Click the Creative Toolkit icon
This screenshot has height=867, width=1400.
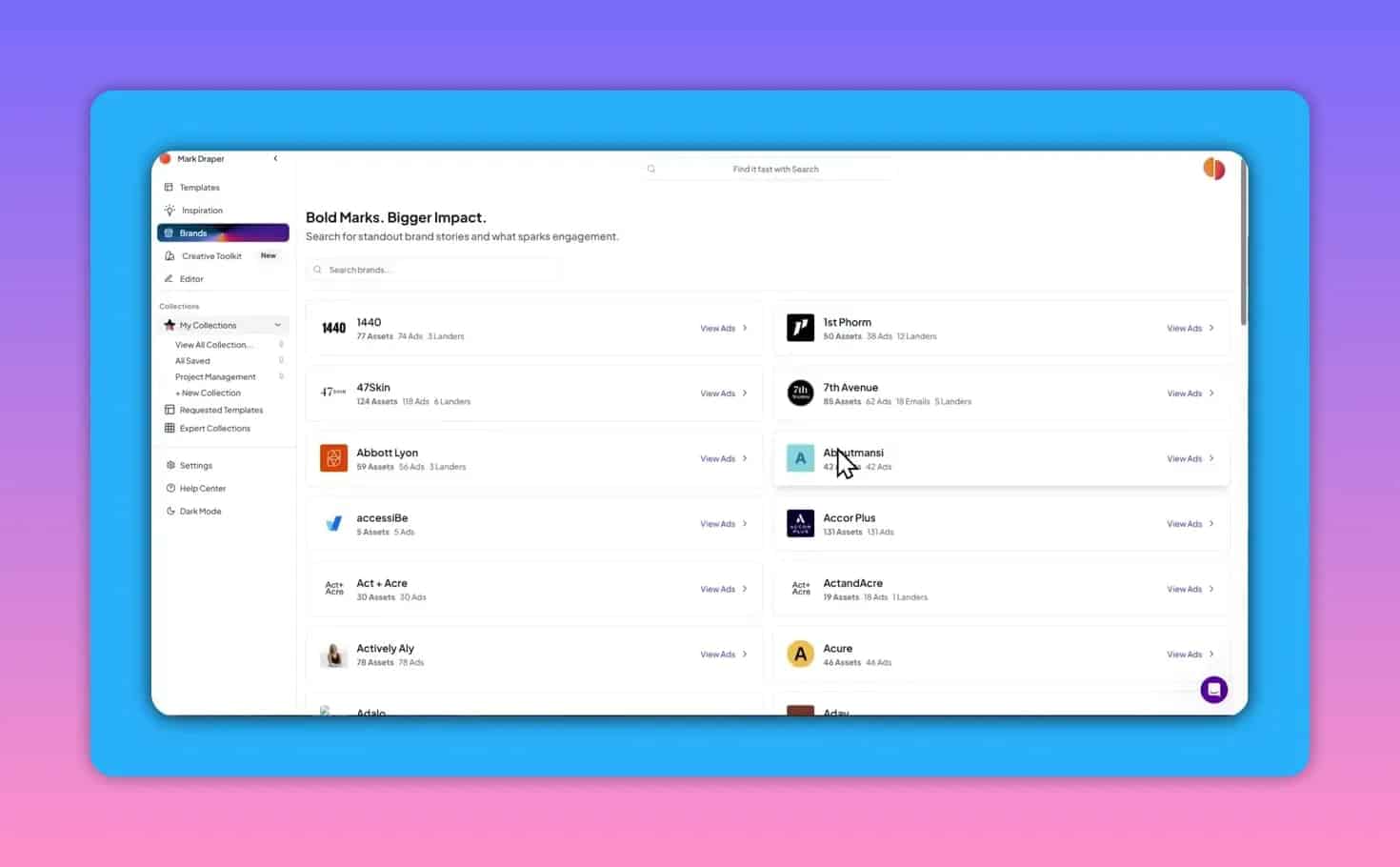point(170,256)
